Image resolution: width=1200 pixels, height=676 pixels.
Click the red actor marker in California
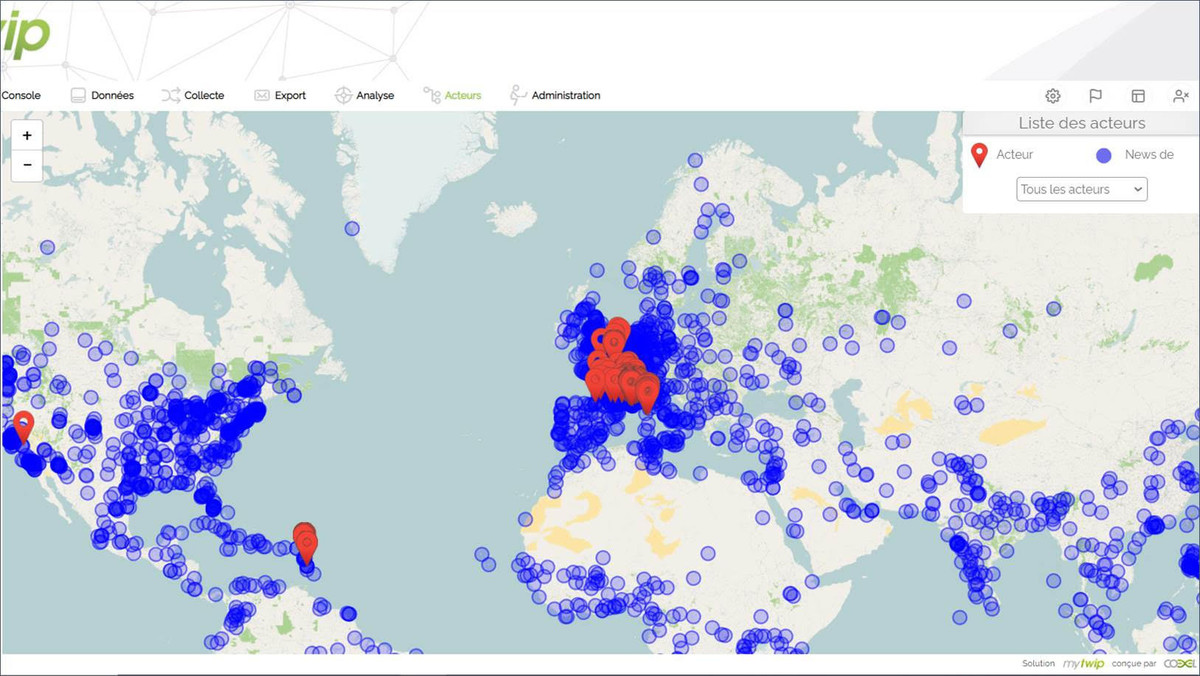[23, 425]
